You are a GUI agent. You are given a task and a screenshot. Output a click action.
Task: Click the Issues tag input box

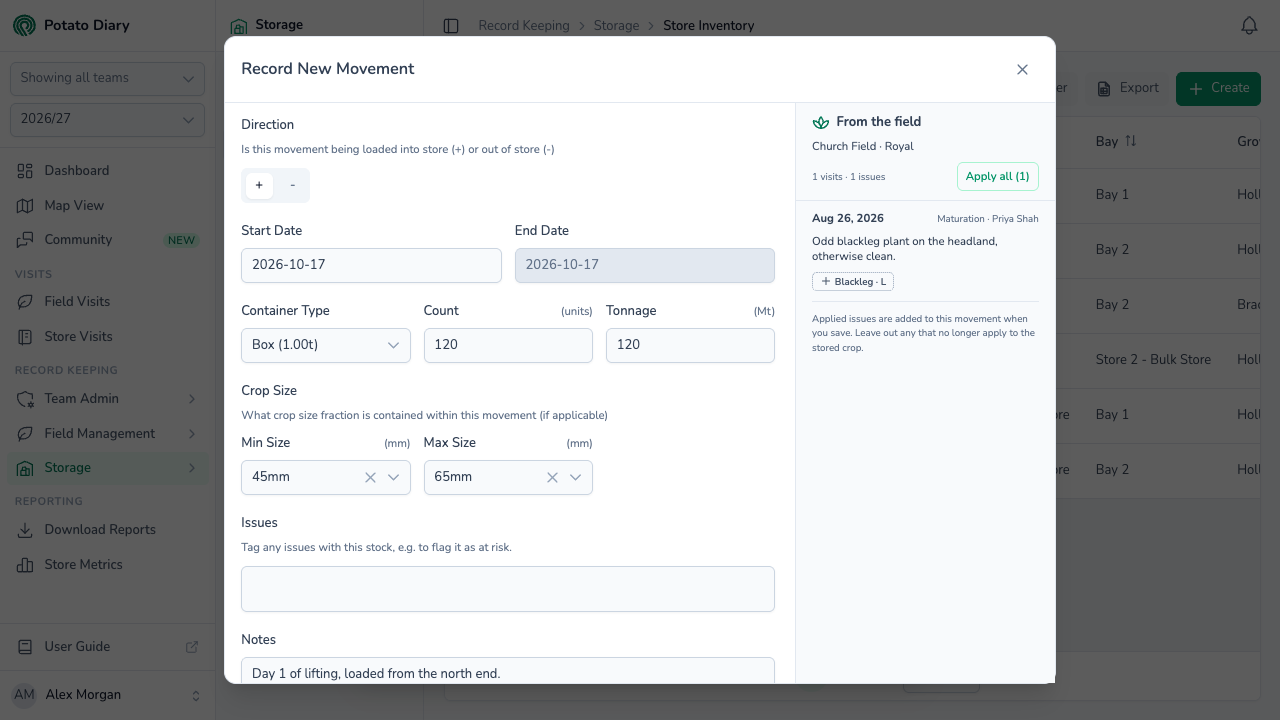point(508,589)
